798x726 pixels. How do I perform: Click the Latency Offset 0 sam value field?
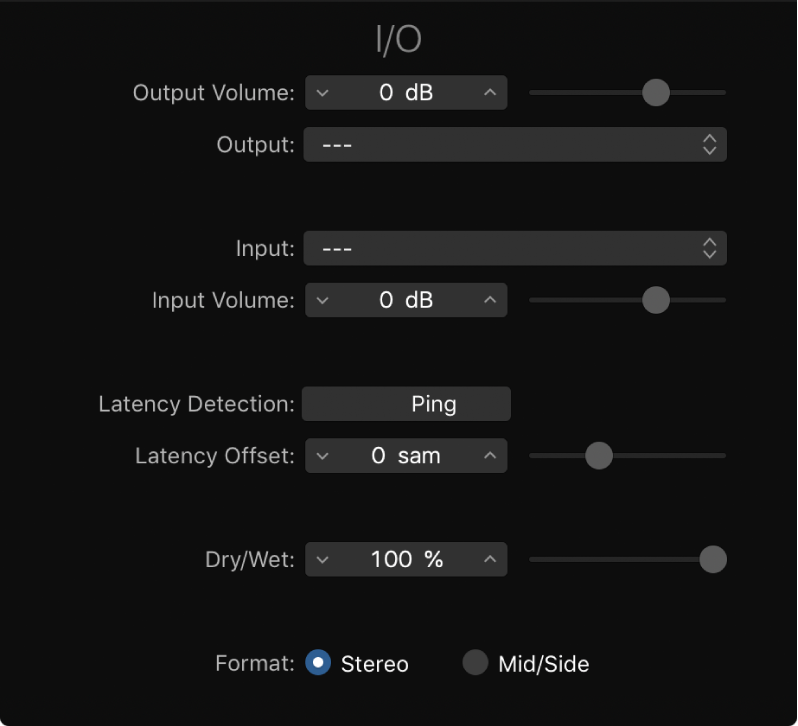406,456
